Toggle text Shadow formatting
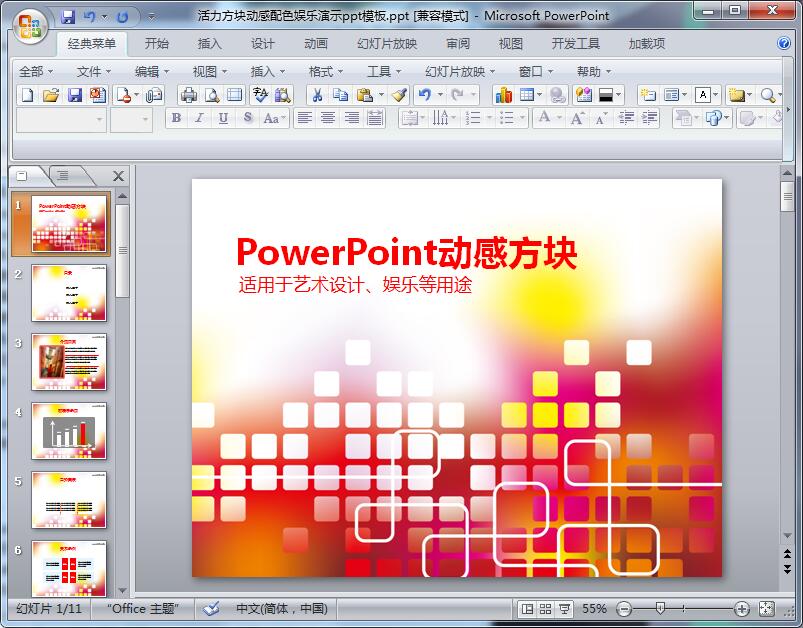The height and width of the screenshot is (628, 803). [x=248, y=118]
